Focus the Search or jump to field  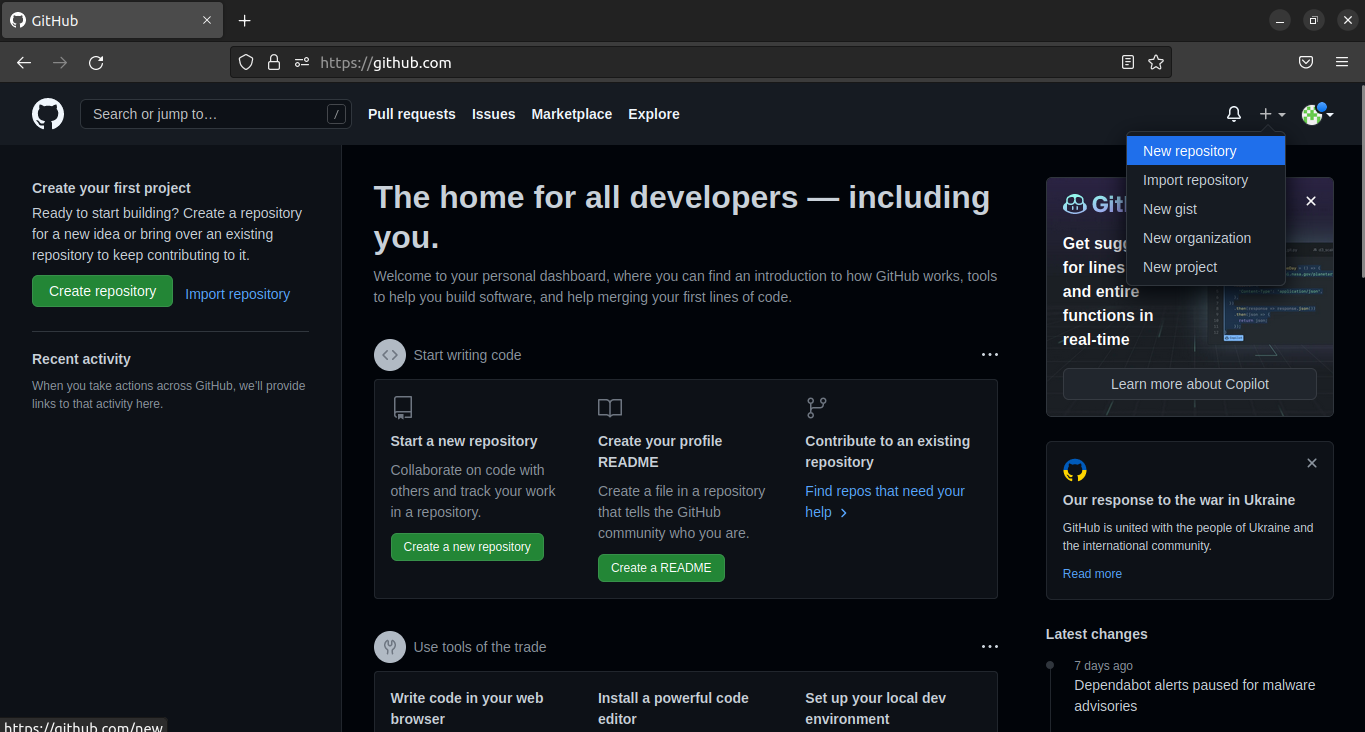pyautogui.click(x=216, y=114)
